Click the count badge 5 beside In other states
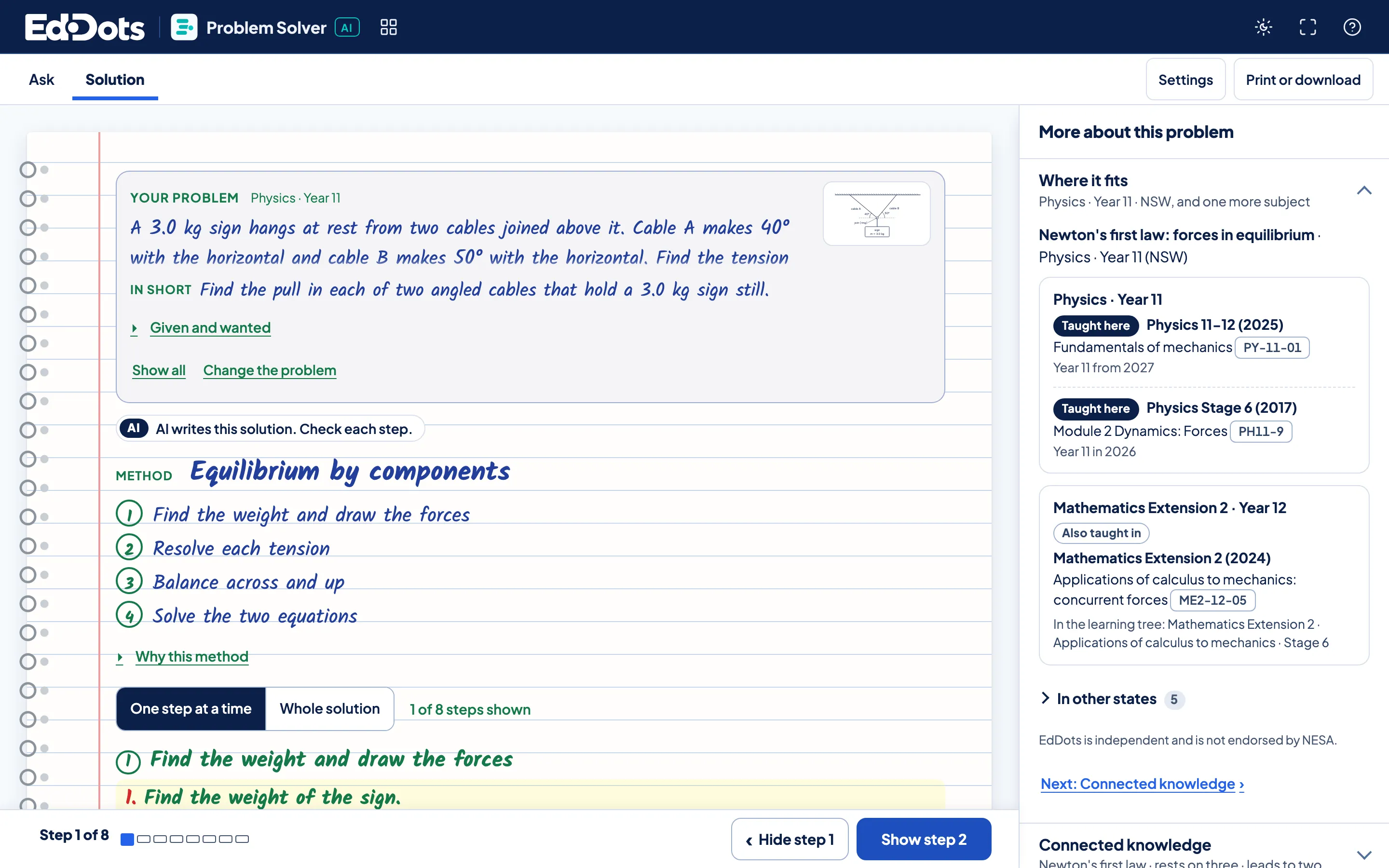1389x868 pixels. (x=1174, y=700)
